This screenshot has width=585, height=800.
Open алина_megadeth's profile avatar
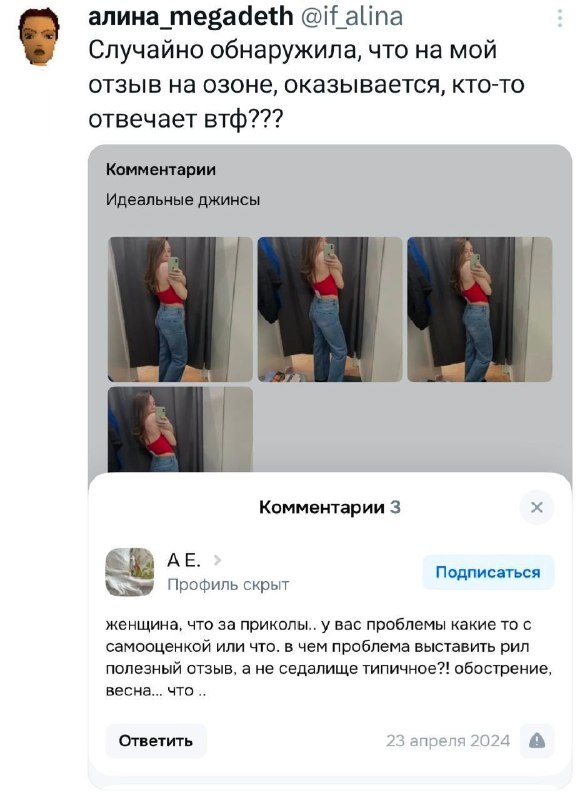pyautogui.click(x=38, y=37)
